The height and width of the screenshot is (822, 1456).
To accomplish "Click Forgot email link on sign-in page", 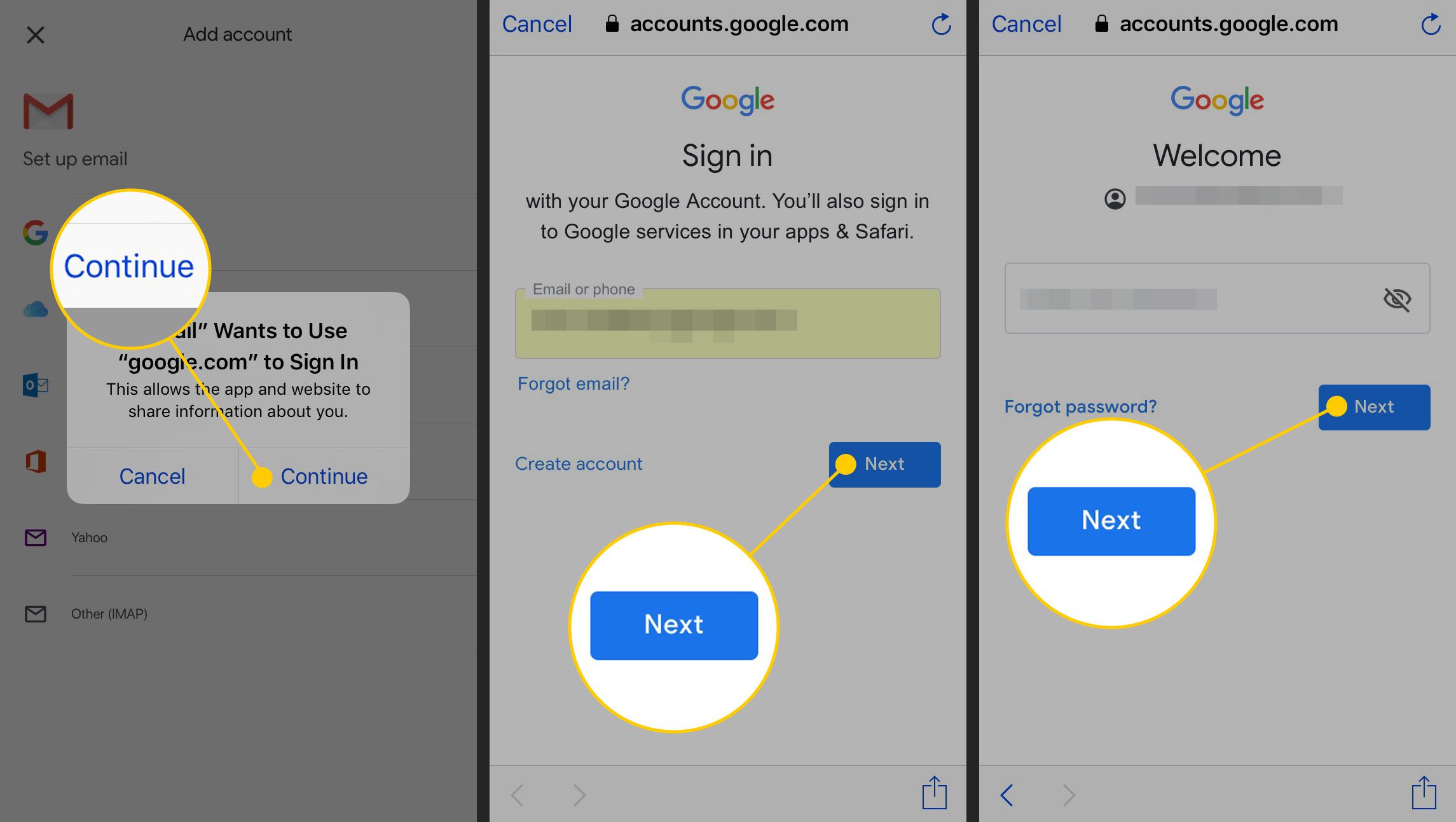I will point(572,382).
